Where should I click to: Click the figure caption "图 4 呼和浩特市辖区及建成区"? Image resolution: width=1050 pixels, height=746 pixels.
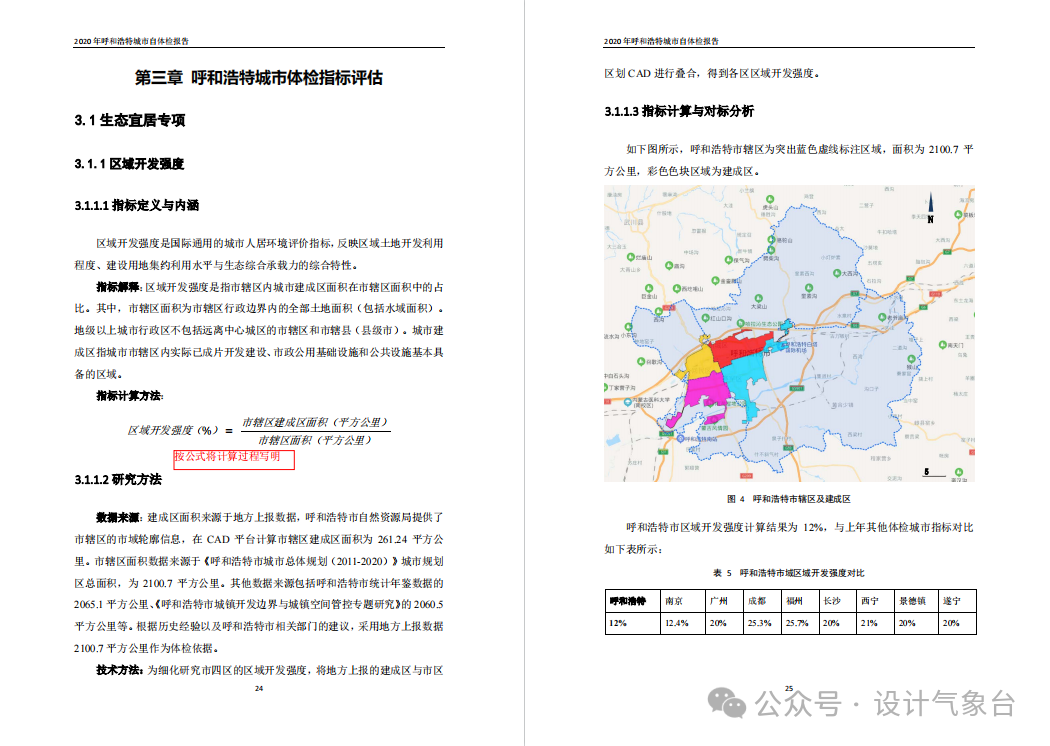click(789, 499)
